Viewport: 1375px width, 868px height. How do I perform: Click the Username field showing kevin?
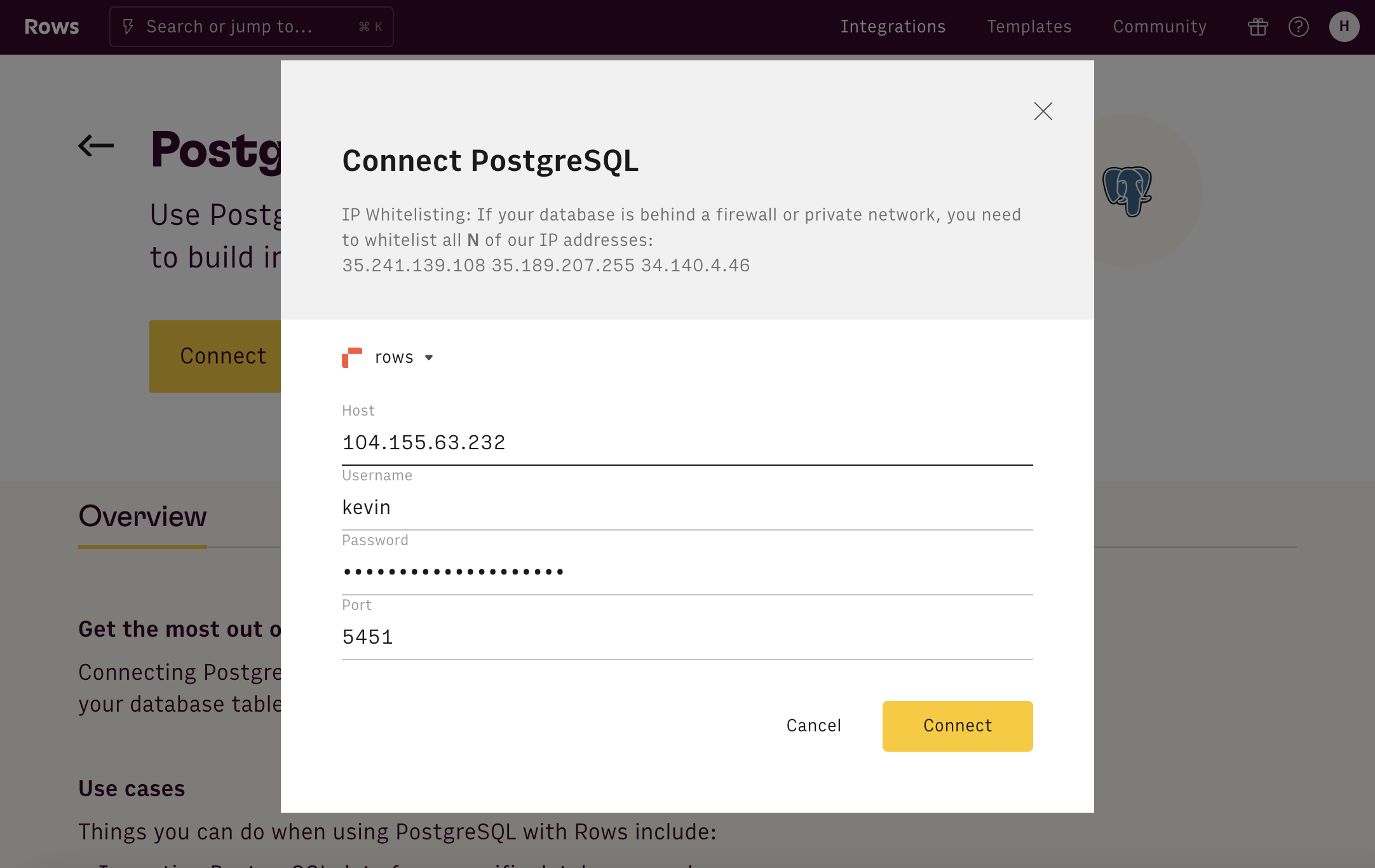click(x=687, y=507)
